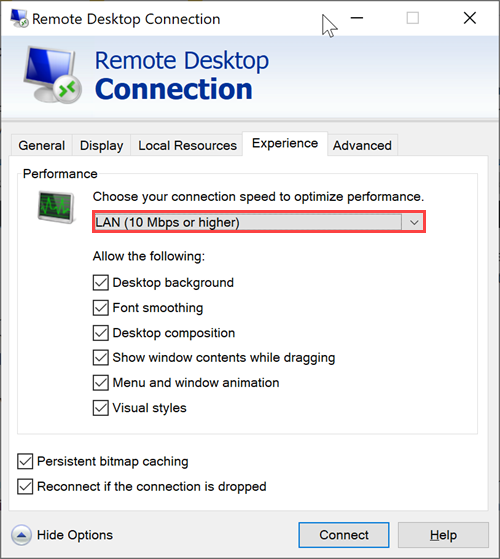Uncheck Reconnect if the connection is dropped

point(25,487)
